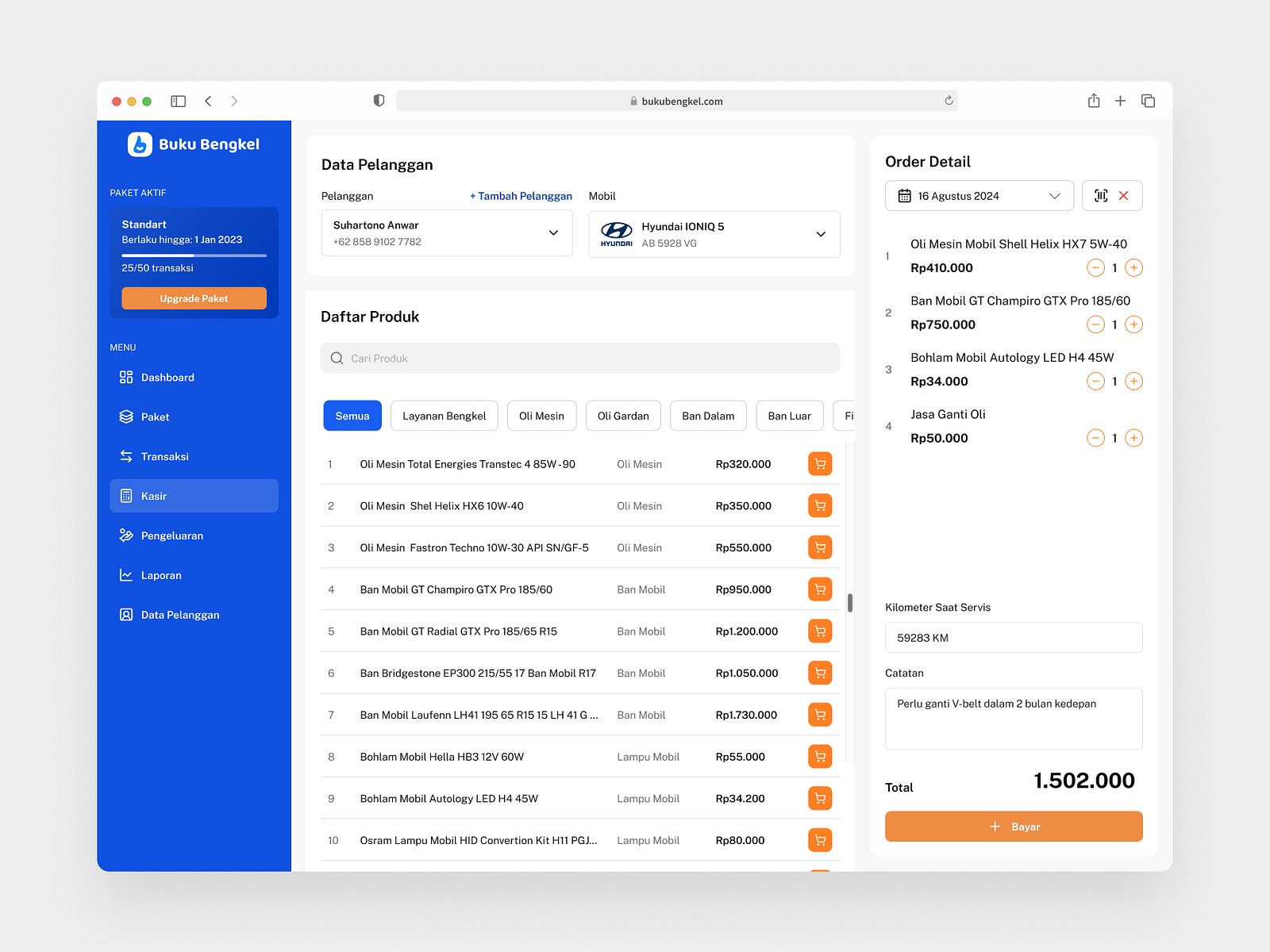Select the Paket menu icon

127,416
